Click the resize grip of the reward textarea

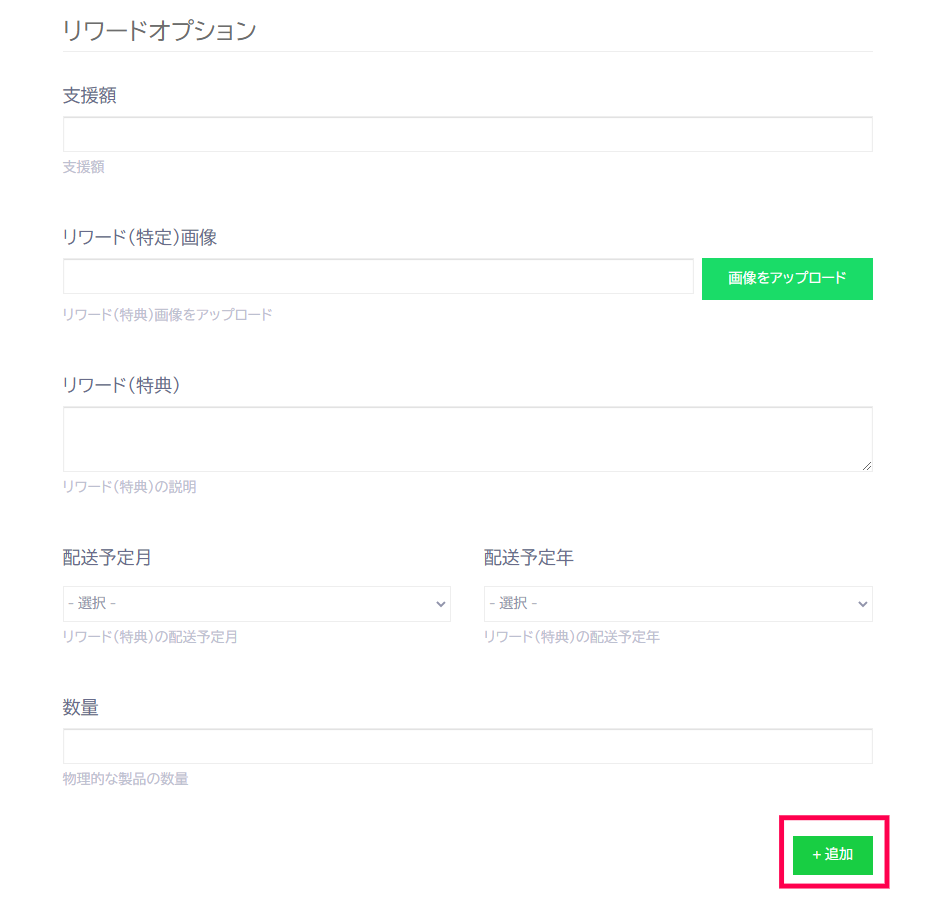[867, 466]
